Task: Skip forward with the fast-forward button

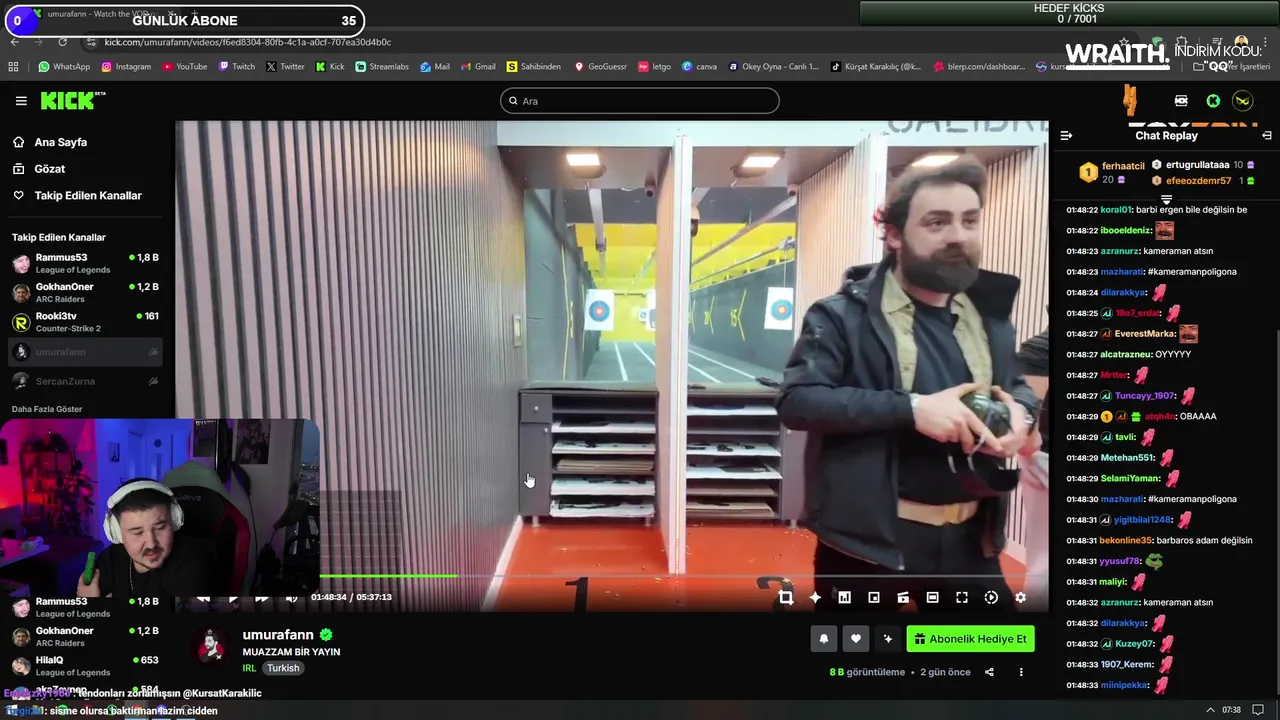Action: [x=261, y=598]
